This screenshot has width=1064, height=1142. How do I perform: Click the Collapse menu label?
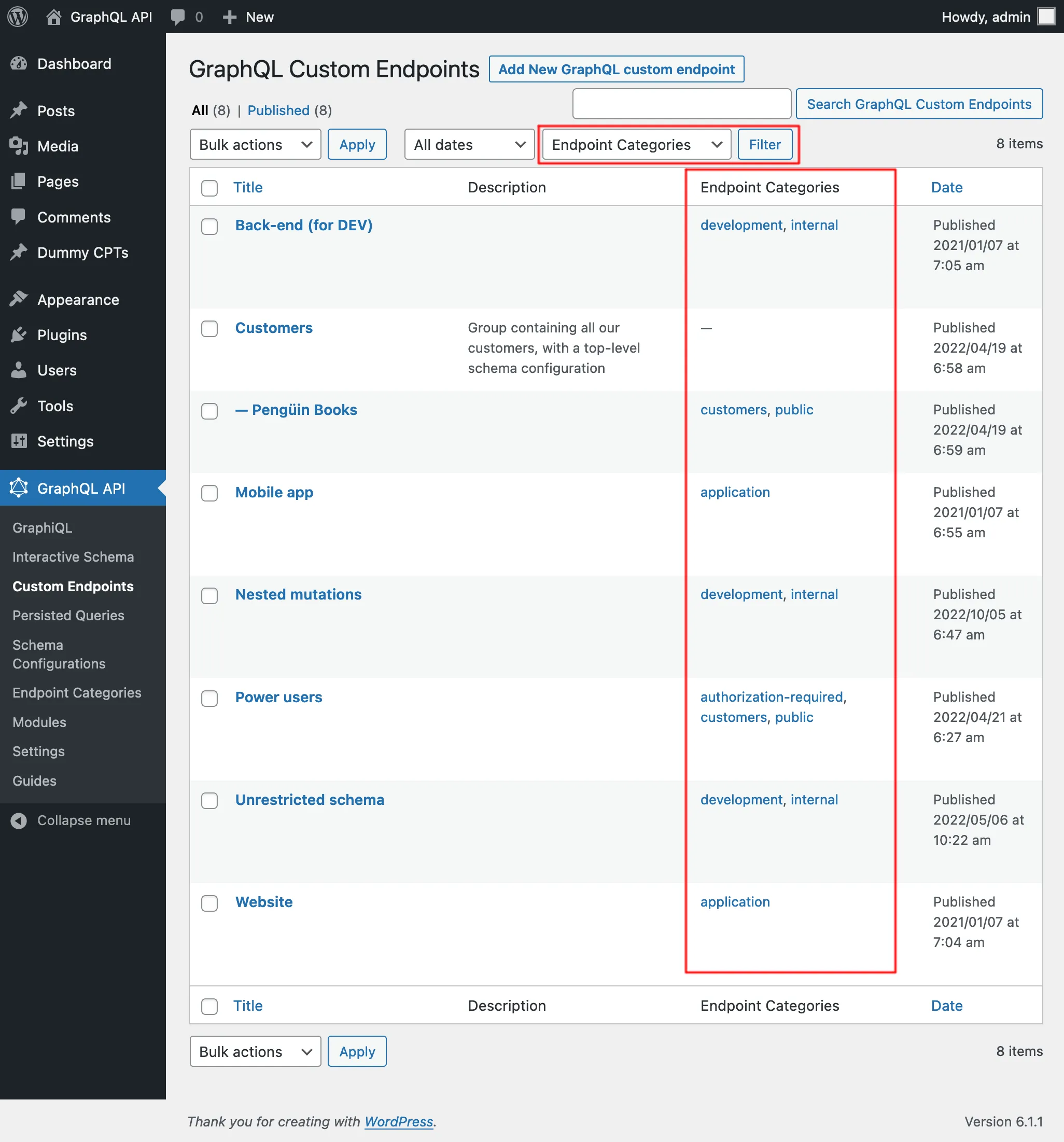point(85,820)
